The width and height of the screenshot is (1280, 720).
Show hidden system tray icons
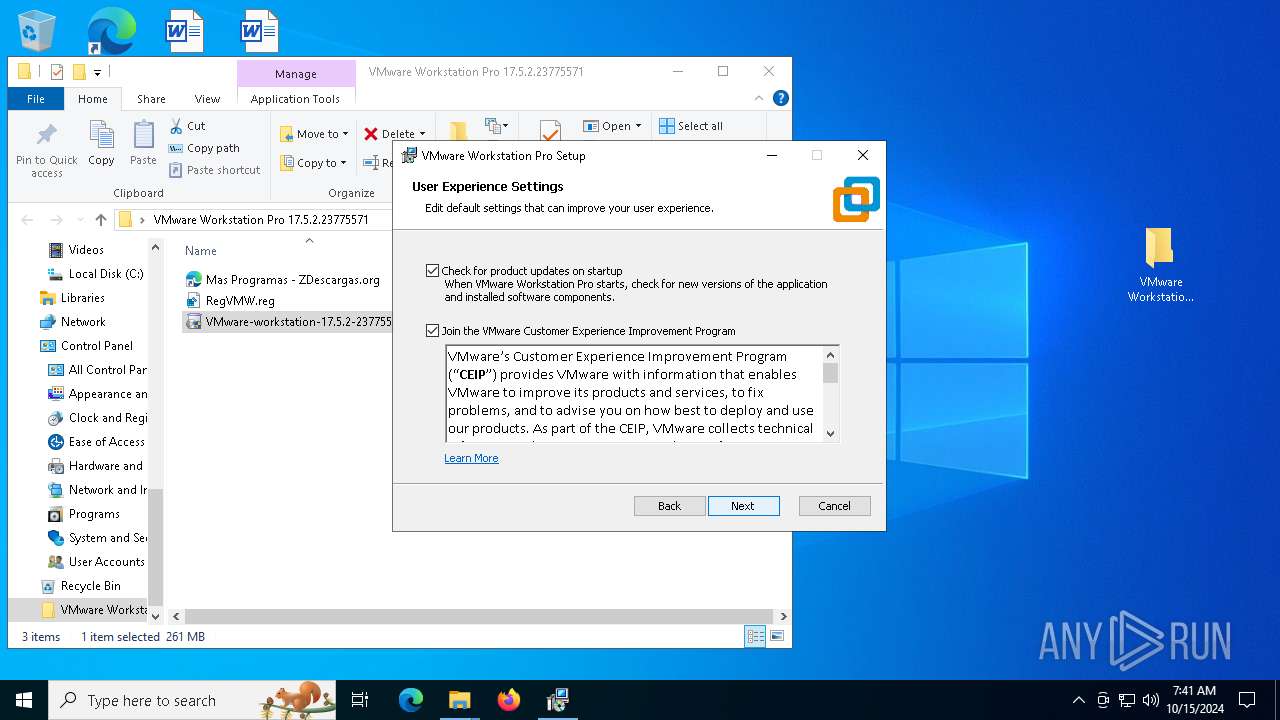click(1078, 700)
